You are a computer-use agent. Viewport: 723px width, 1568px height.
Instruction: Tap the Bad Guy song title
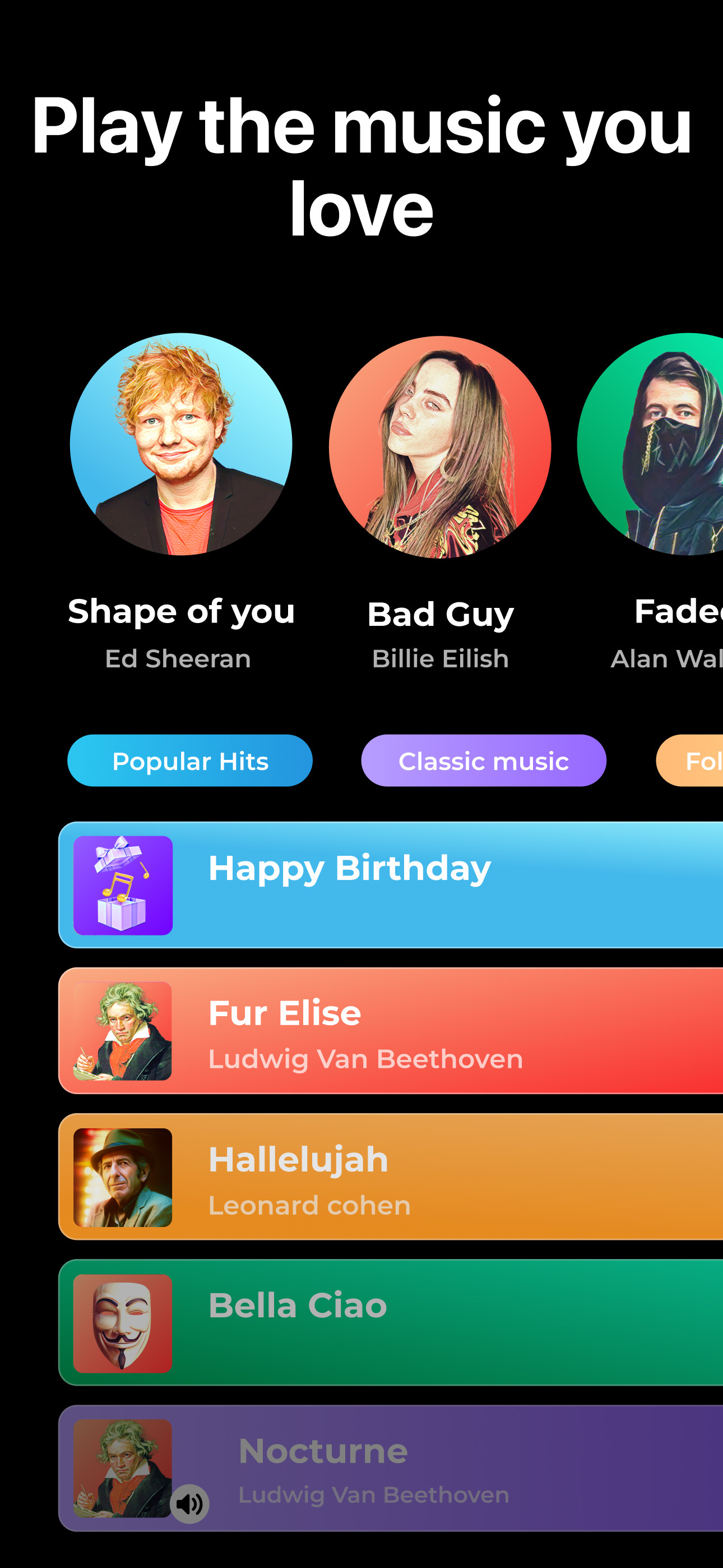click(441, 614)
